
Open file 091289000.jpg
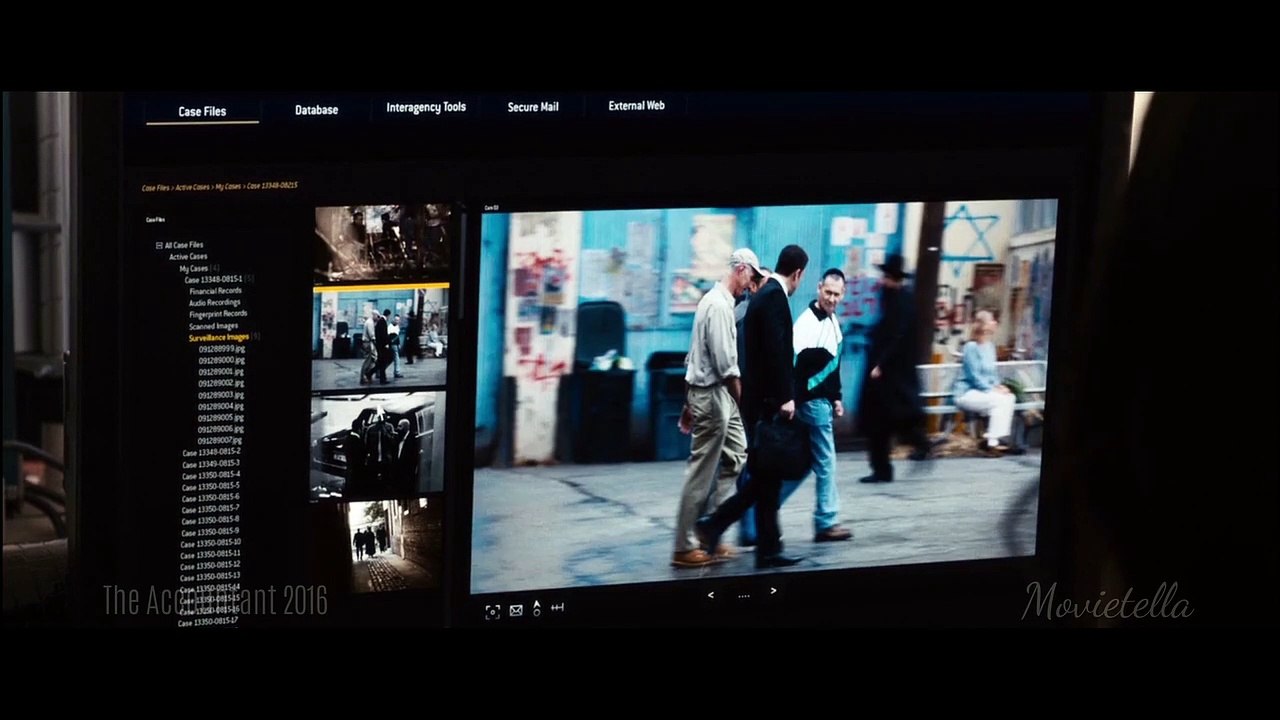point(221,360)
